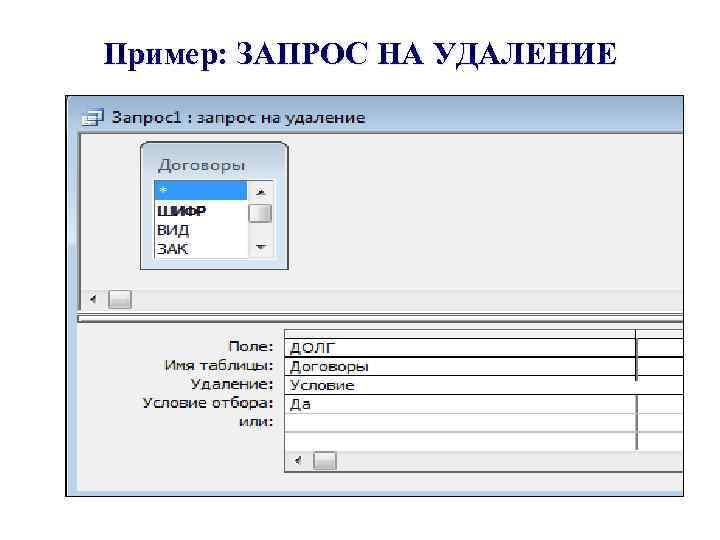Click the design grid horizontal scrollbar thumb
Viewport: 720px width, 540px height.
click(325, 461)
